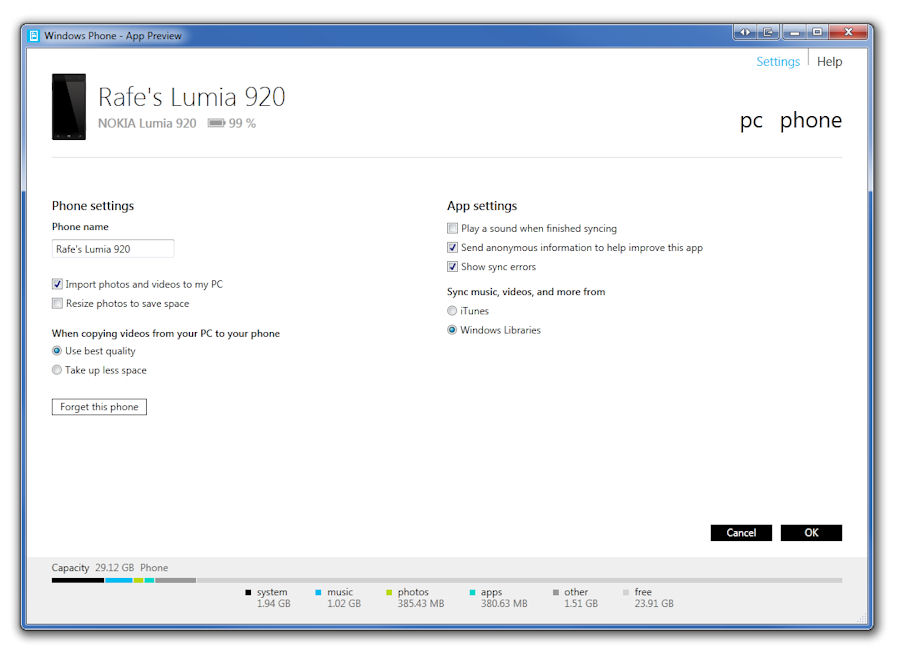Click the free space portion of capacity bar
This screenshot has height=658, width=900.
click(519, 580)
